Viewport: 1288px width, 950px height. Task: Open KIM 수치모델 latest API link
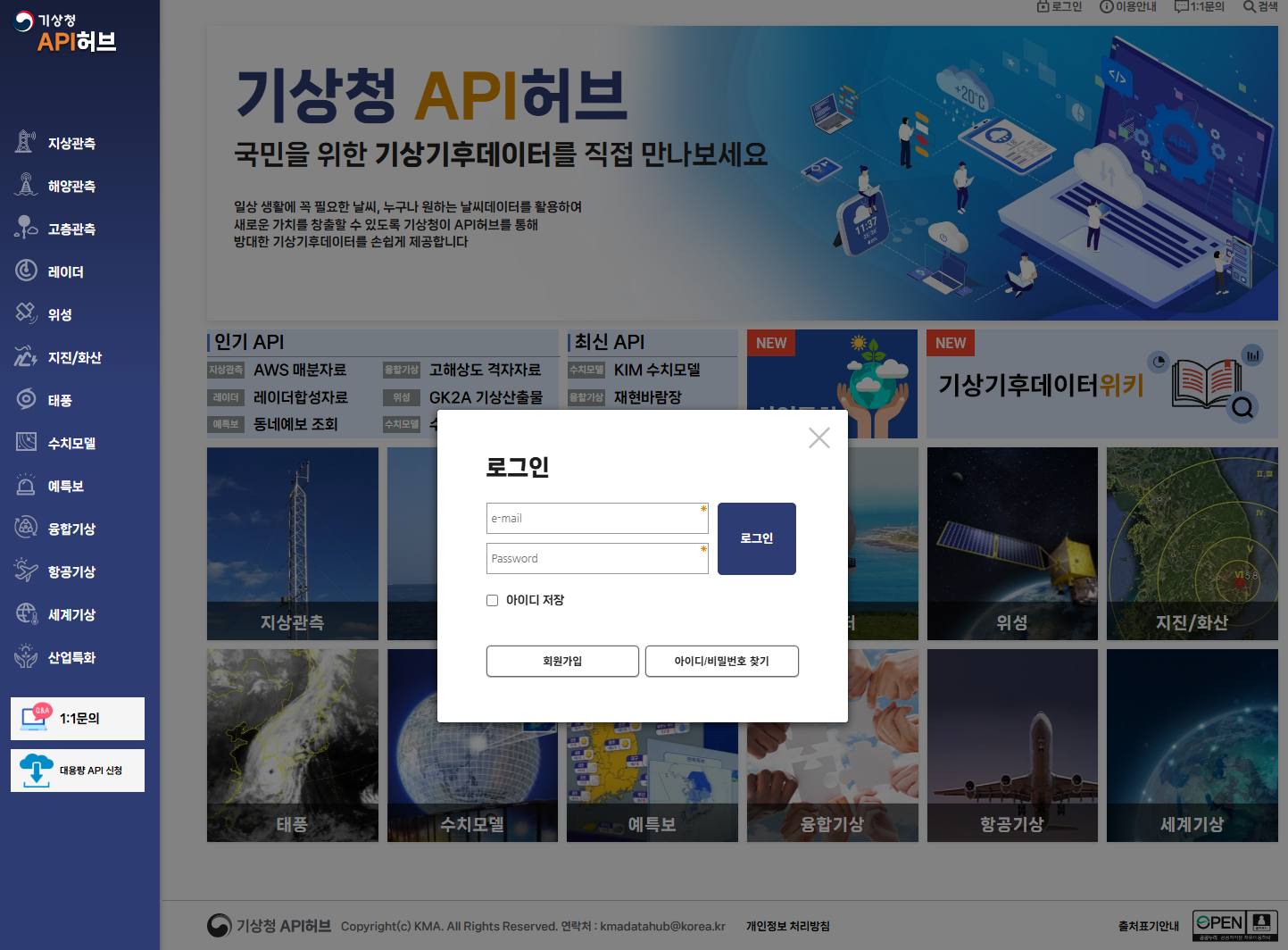(x=657, y=370)
